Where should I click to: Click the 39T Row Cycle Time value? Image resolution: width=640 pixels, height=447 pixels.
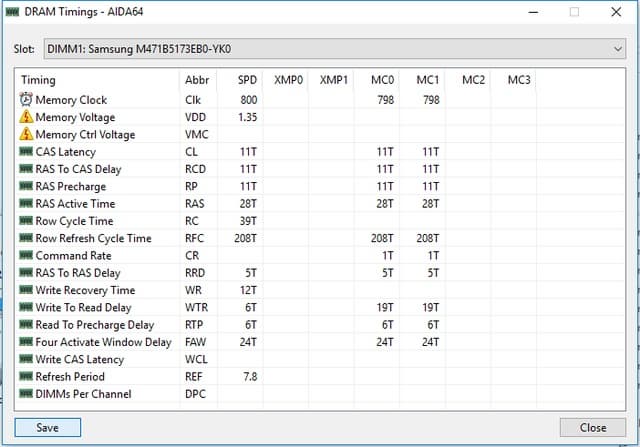pos(248,221)
